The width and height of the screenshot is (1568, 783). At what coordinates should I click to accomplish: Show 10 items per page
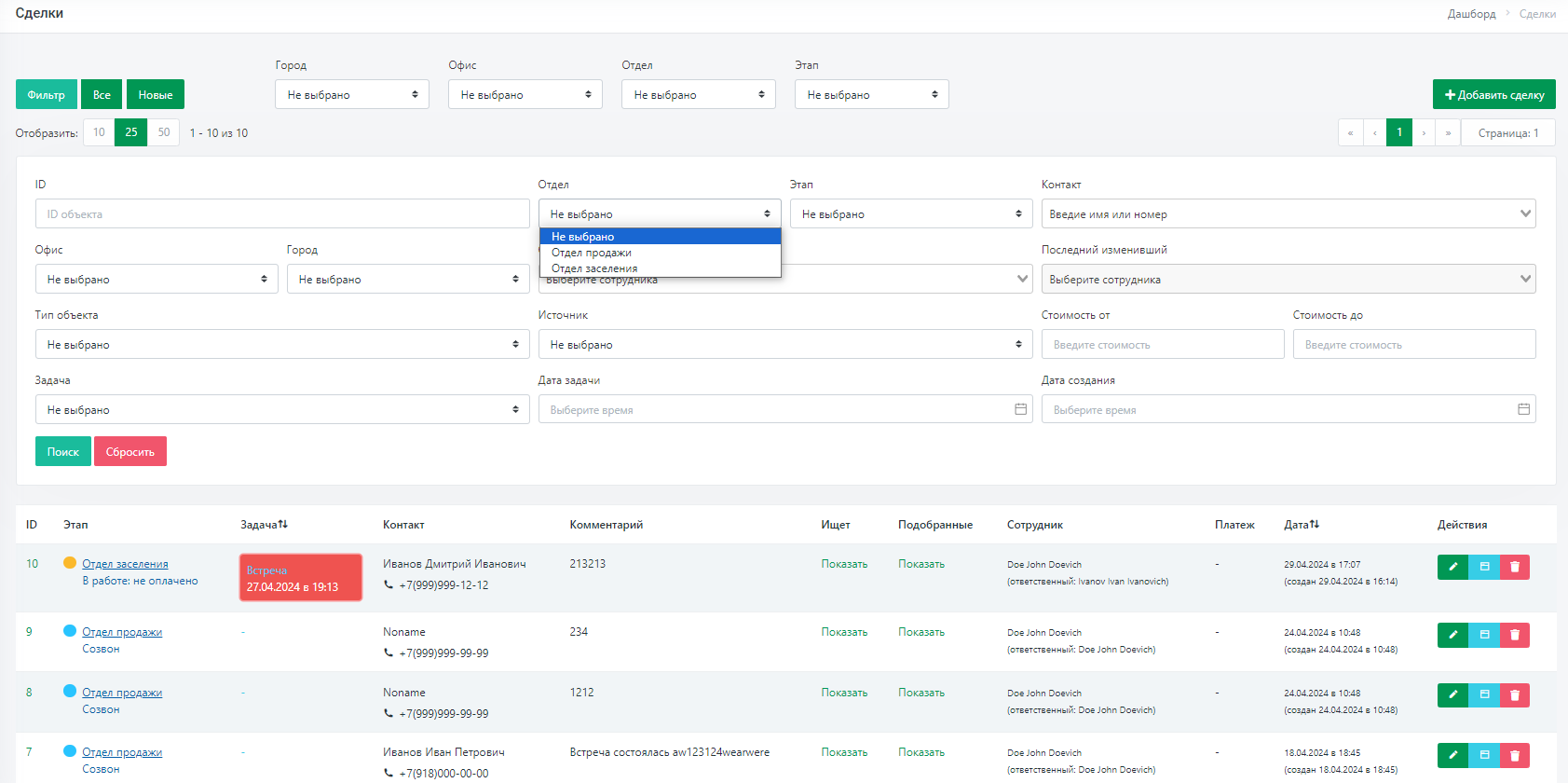(x=99, y=132)
